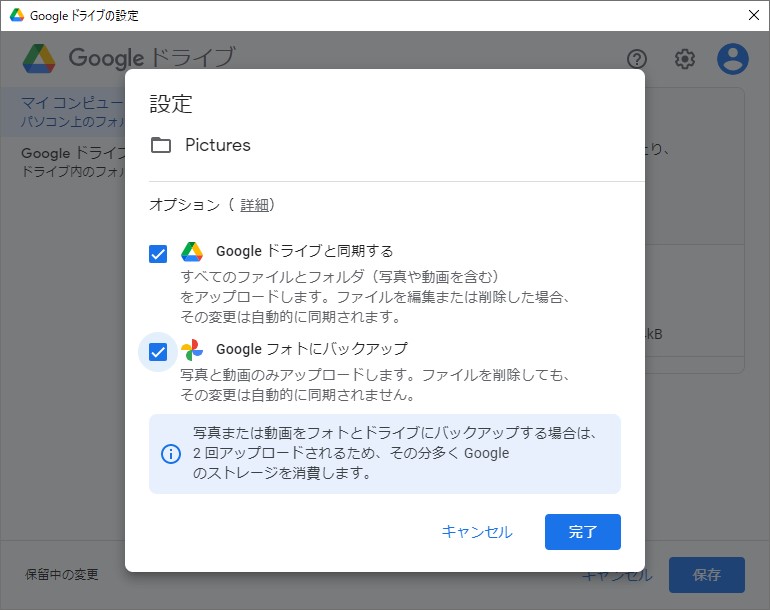The width and height of the screenshot is (770, 610).
Task: Select マイ コンピュータ tab in sidebar
Action: (63, 112)
